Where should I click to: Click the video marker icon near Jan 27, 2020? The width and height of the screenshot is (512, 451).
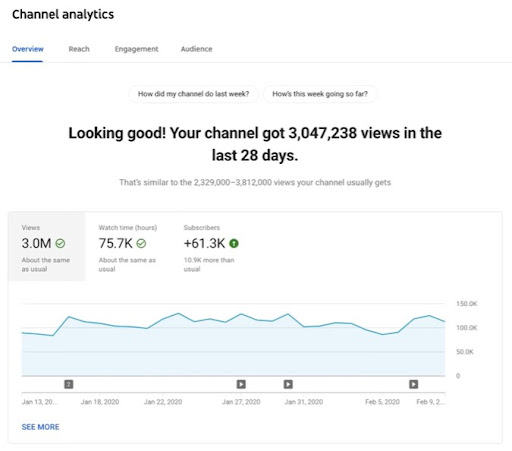tap(241, 384)
